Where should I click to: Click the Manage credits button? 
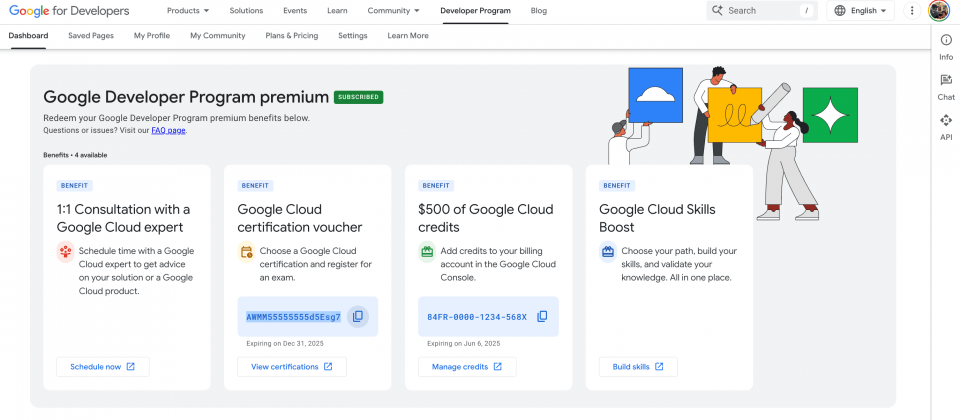click(x=467, y=367)
